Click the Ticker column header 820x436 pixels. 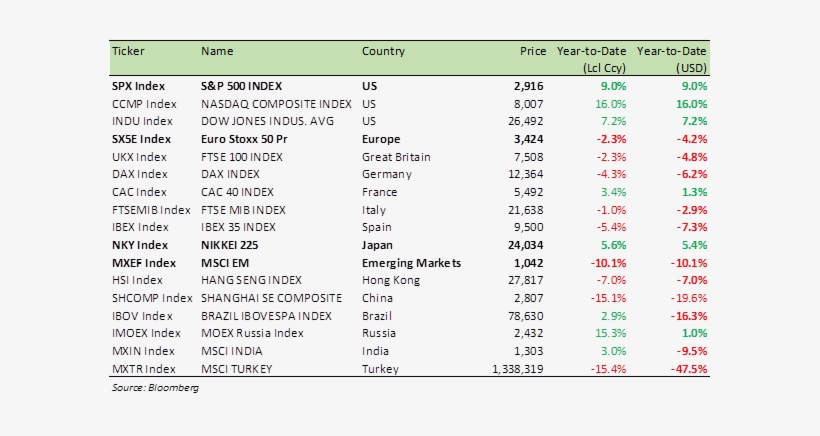(128, 50)
